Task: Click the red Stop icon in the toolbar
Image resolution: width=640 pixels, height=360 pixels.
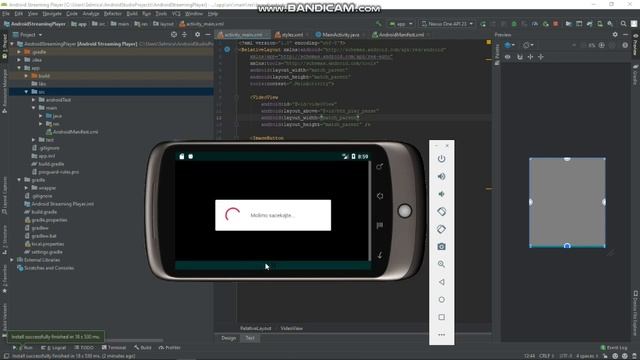Action: click(x=556, y=24)
